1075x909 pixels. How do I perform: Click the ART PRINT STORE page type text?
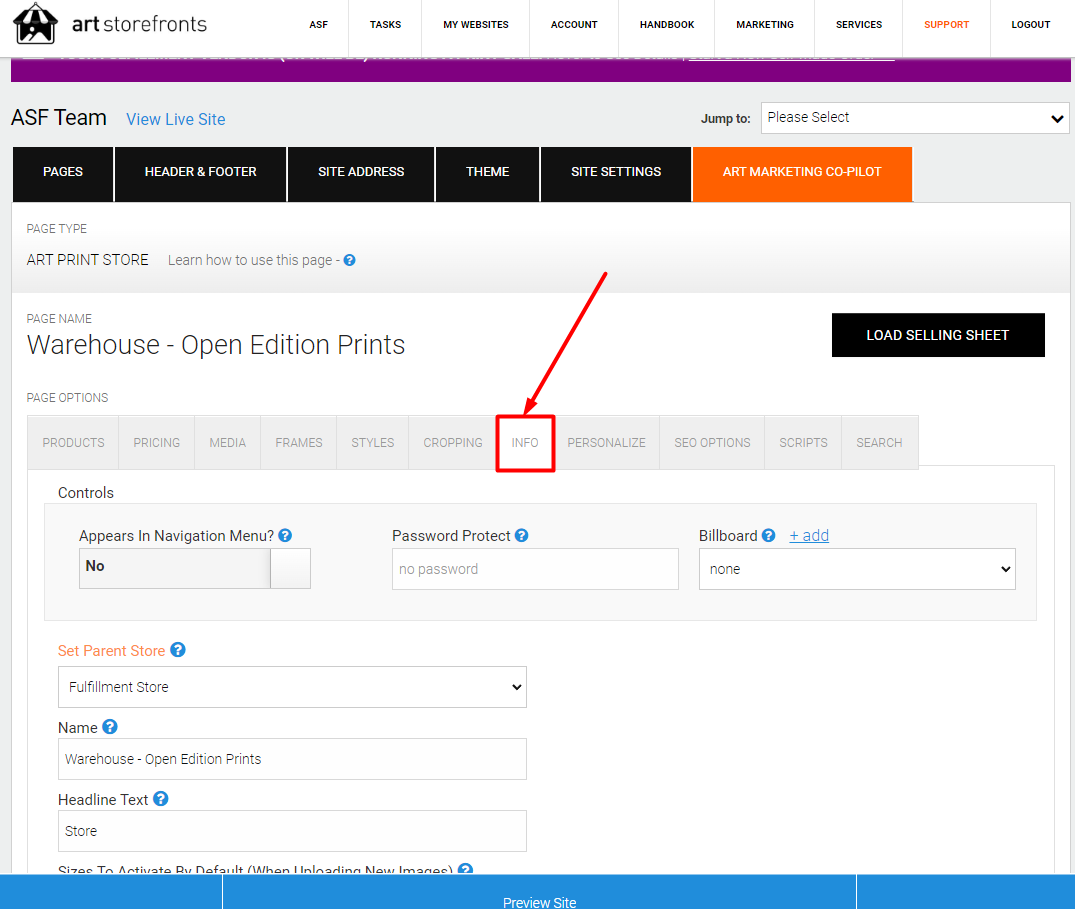(x=88, y=260)
